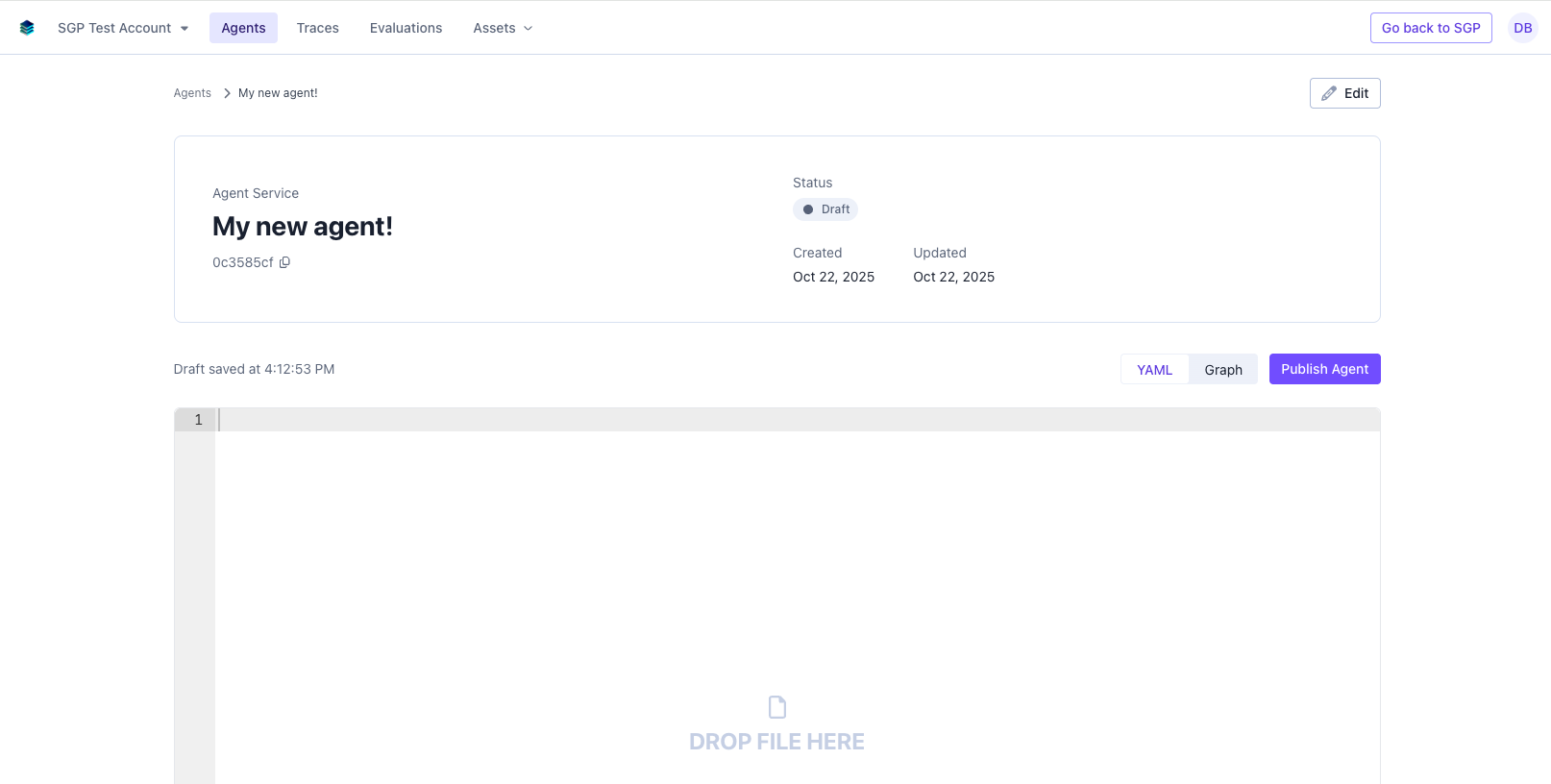Click the Edit button with pencil icon
The image size is (1551, 784).
[x=1344, y=93]
